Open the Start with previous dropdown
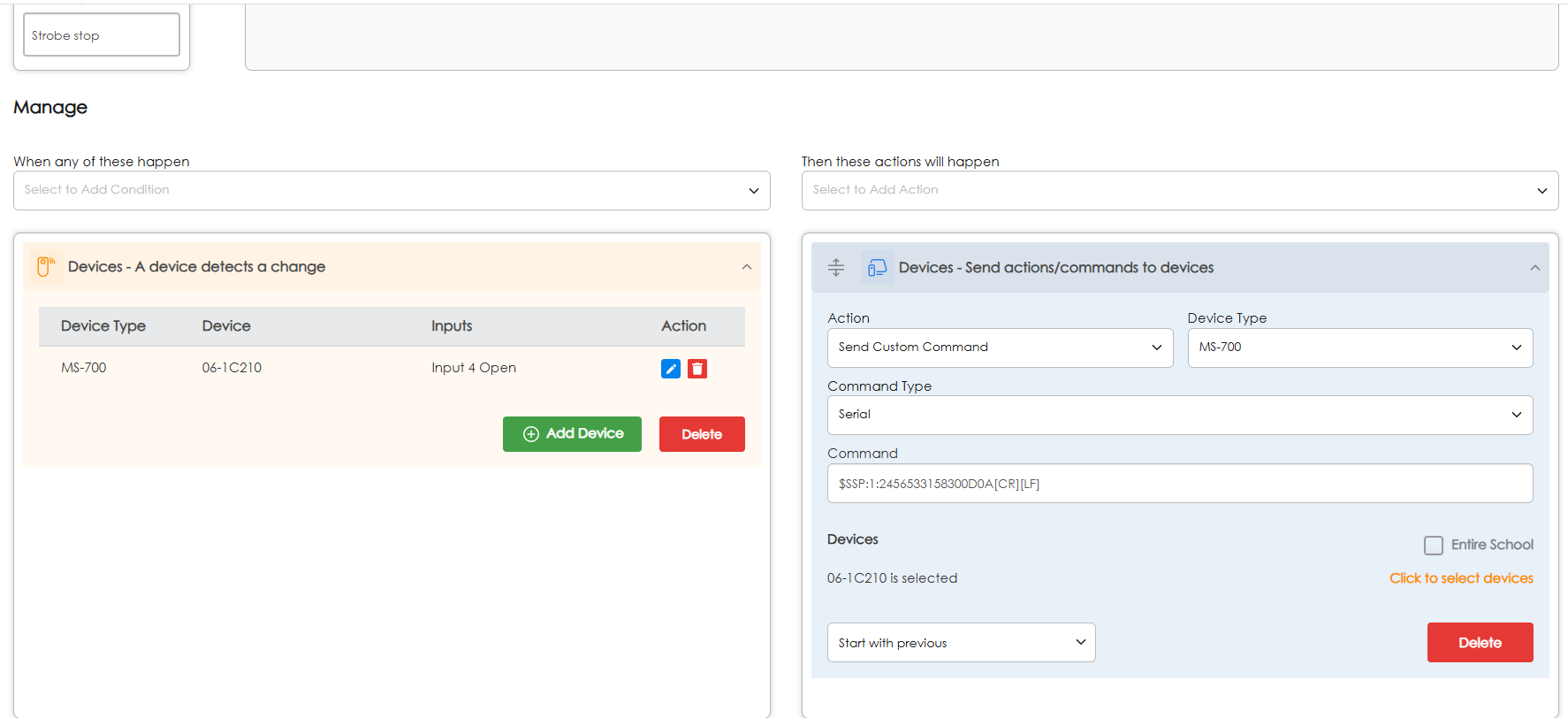The width and height of the screenshot is (1568, 718). tap(961, 643)
